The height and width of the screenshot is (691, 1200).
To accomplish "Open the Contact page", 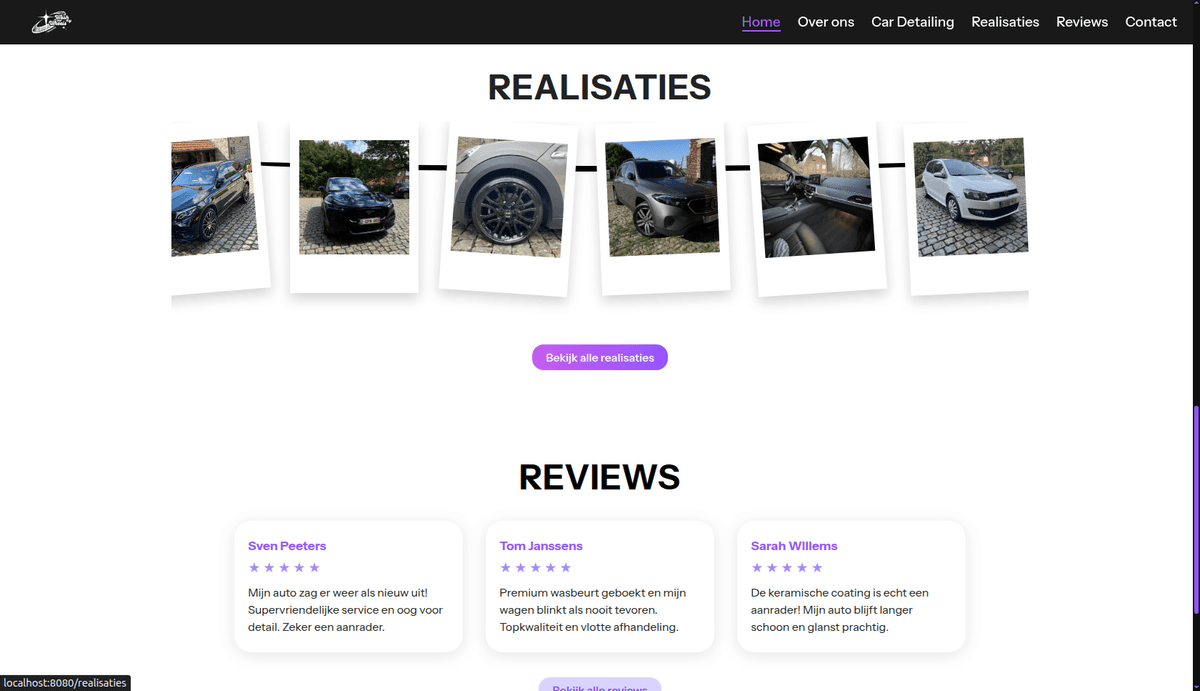I will pos(1151,21).
